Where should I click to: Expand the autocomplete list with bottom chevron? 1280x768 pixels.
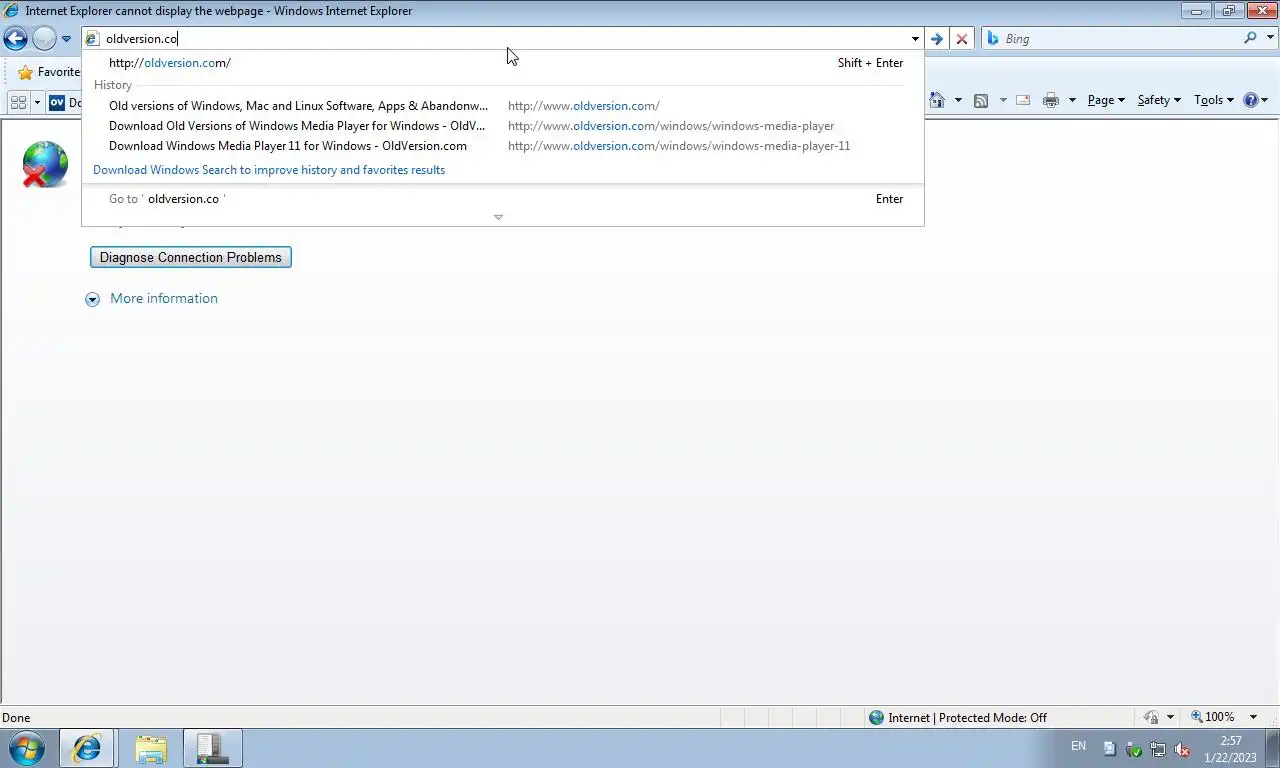[x=498, y=217]
